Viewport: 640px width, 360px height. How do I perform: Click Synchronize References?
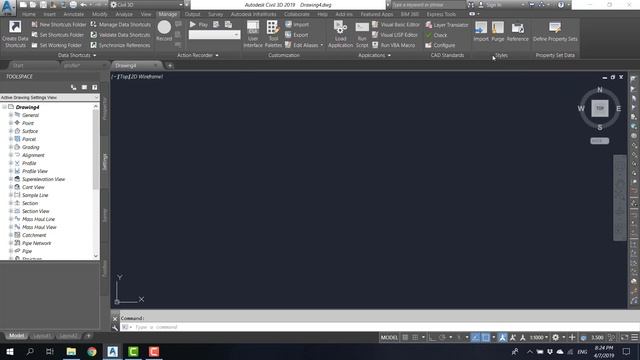tap(120, 45)
